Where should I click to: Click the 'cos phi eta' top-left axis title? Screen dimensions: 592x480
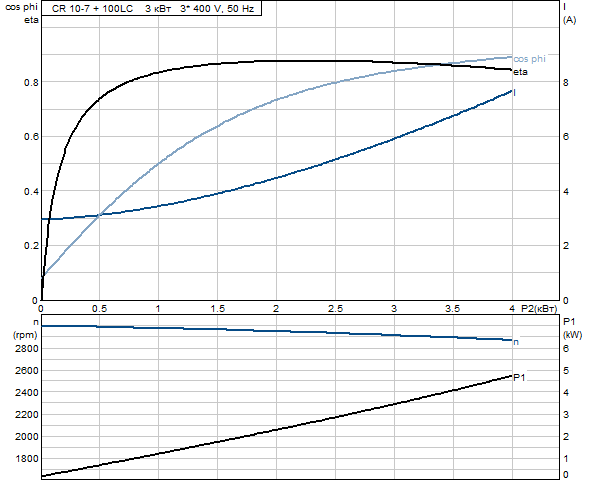click(22, 14)
